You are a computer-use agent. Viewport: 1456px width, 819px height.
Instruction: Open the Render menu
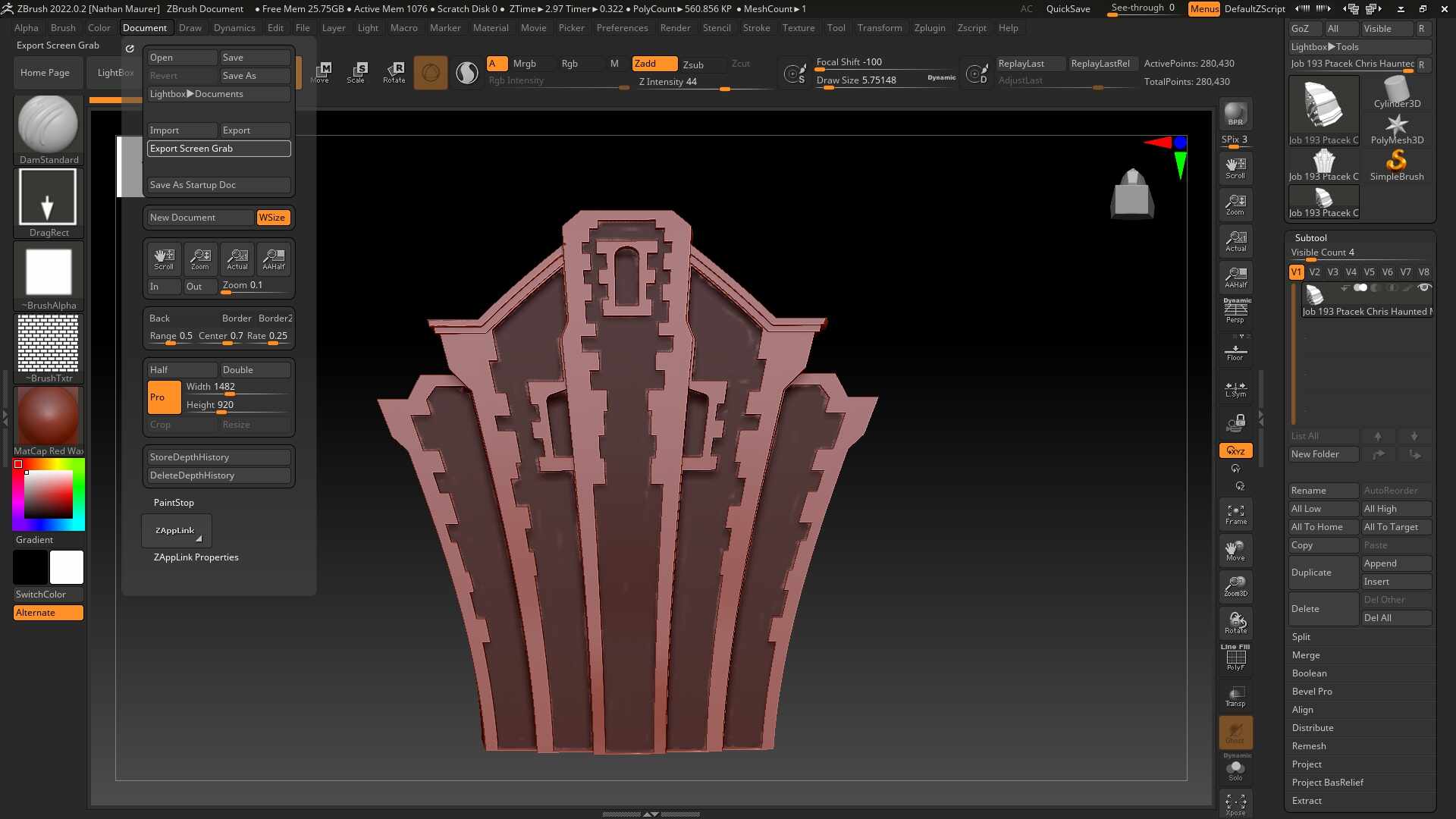tap(674, 28)
